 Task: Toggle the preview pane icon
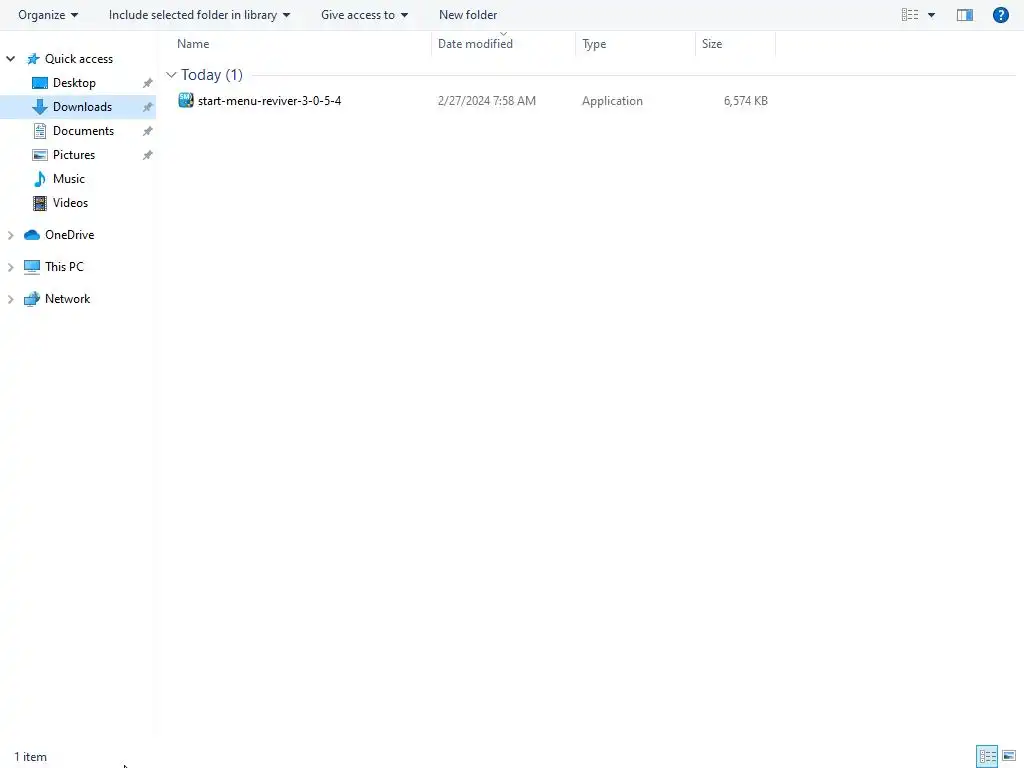965,14
